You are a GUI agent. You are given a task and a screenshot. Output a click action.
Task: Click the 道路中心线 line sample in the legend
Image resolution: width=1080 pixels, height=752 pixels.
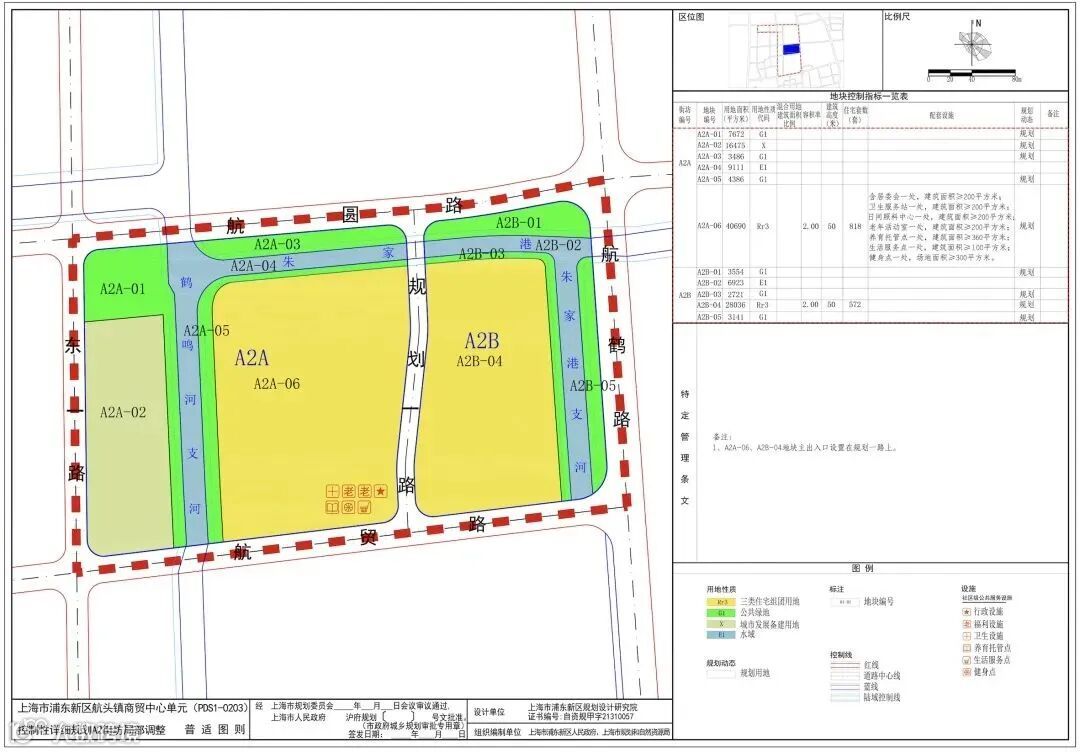point(844,676)
